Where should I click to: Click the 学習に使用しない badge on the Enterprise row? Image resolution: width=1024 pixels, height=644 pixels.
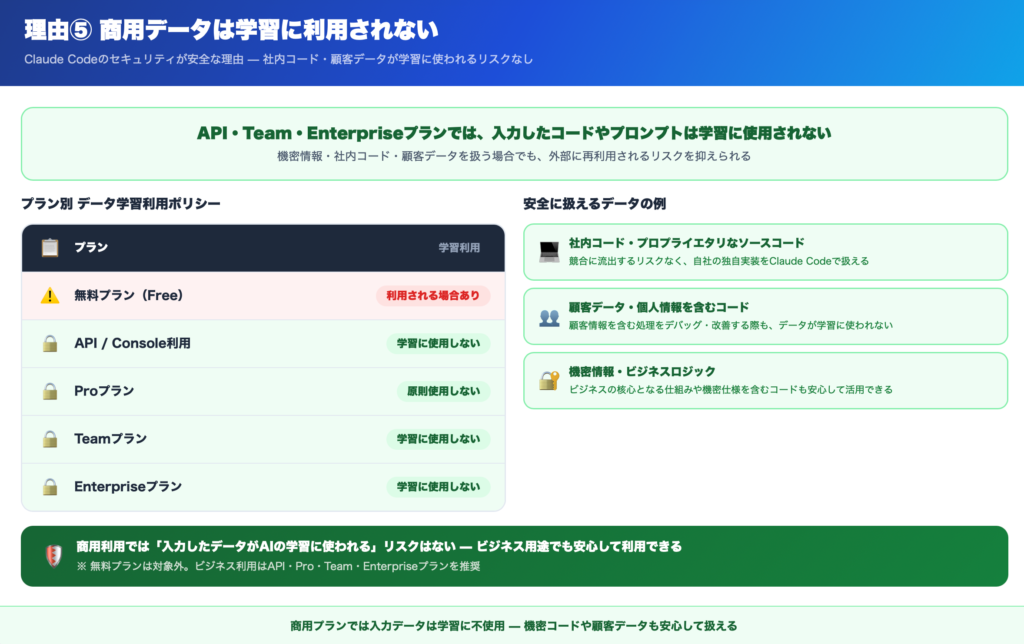pos(438,487)
